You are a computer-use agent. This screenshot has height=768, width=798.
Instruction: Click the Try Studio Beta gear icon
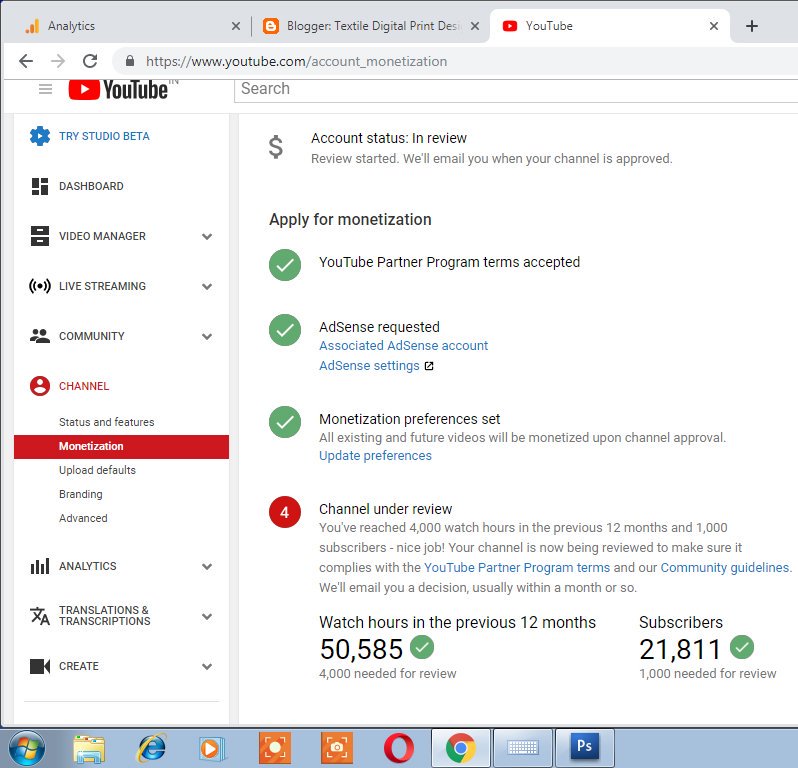click(x=40, y=136)
